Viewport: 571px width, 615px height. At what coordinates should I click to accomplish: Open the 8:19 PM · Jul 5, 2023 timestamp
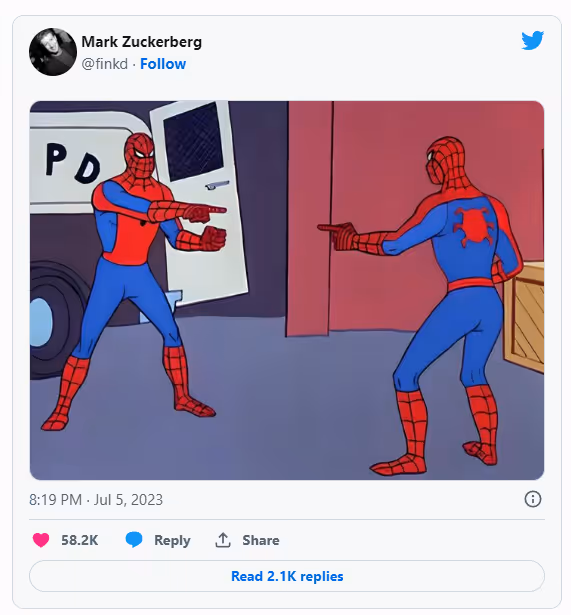pos(96,500)
